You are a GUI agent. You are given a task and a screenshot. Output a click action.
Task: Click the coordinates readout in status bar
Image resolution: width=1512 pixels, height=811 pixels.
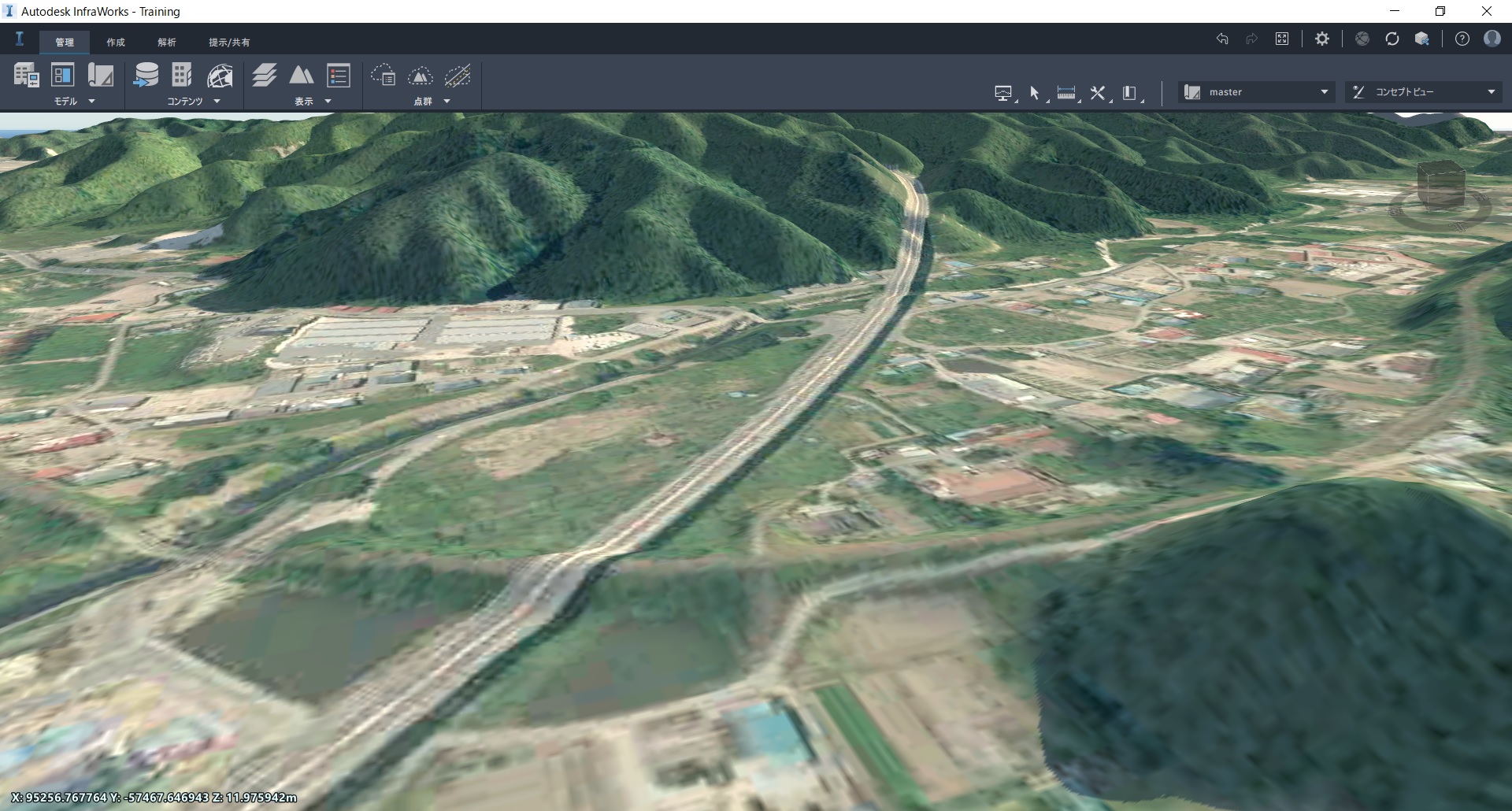pos(154,798)
